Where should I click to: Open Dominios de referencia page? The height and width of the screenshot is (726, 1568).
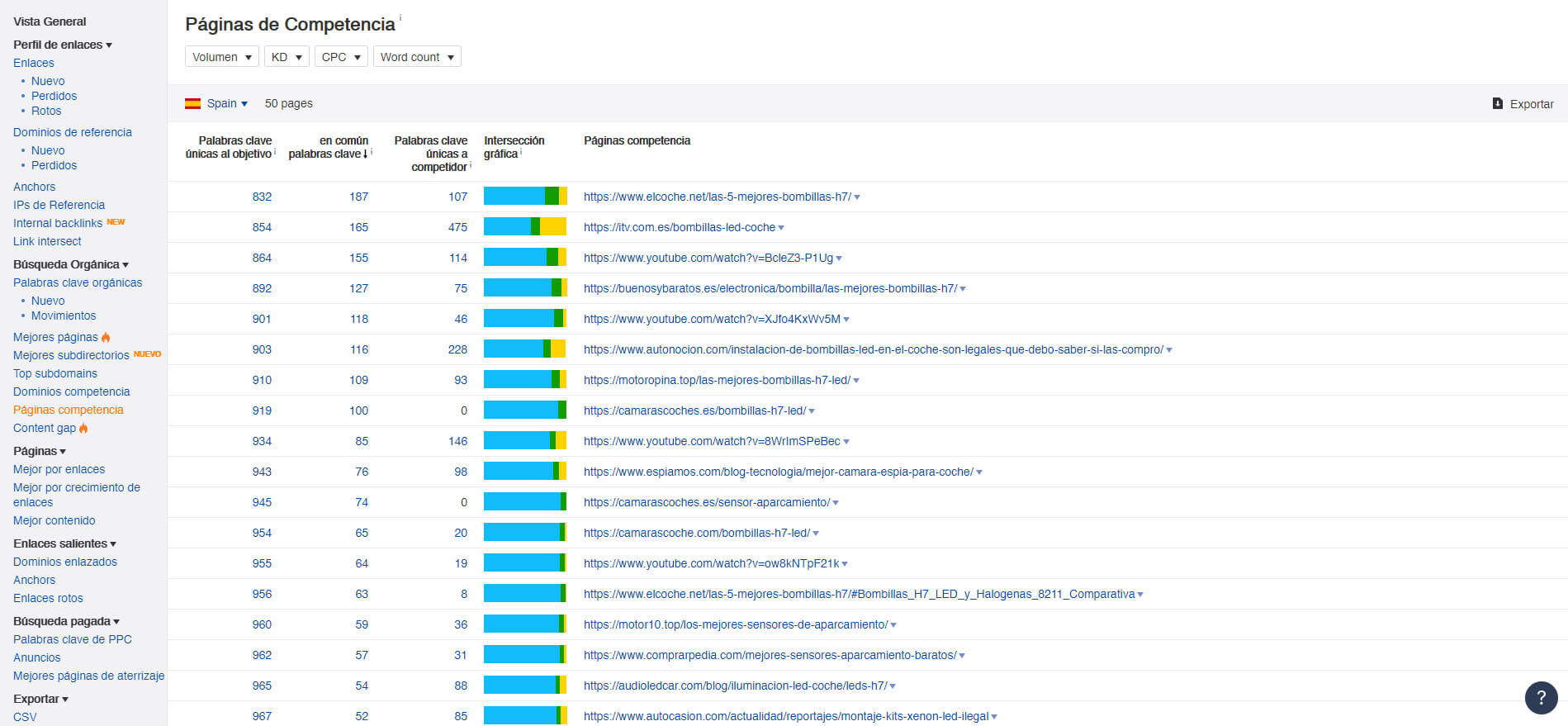(73, 132)
